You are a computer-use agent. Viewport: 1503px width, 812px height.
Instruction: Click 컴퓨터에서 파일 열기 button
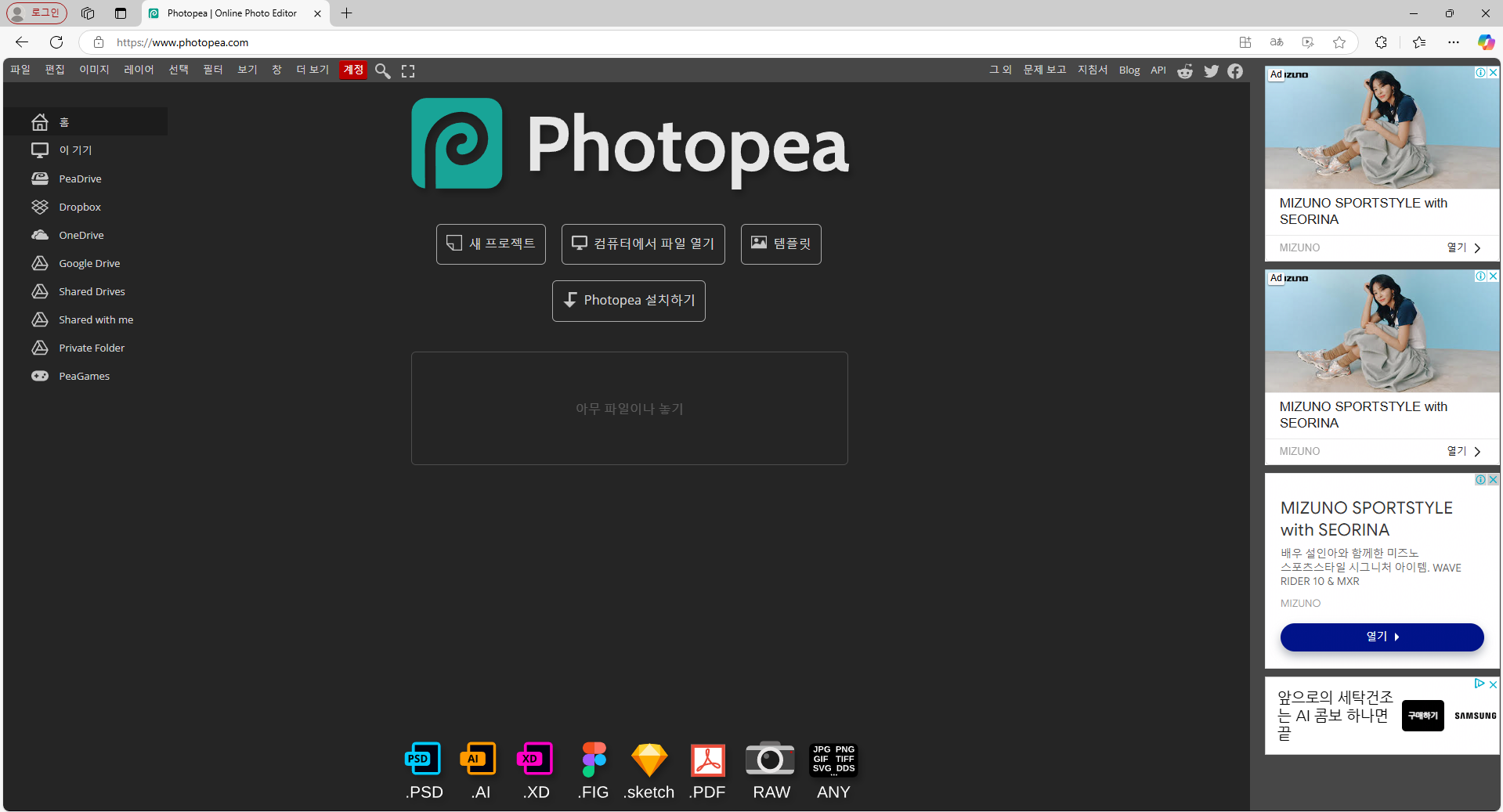[643, 244]
